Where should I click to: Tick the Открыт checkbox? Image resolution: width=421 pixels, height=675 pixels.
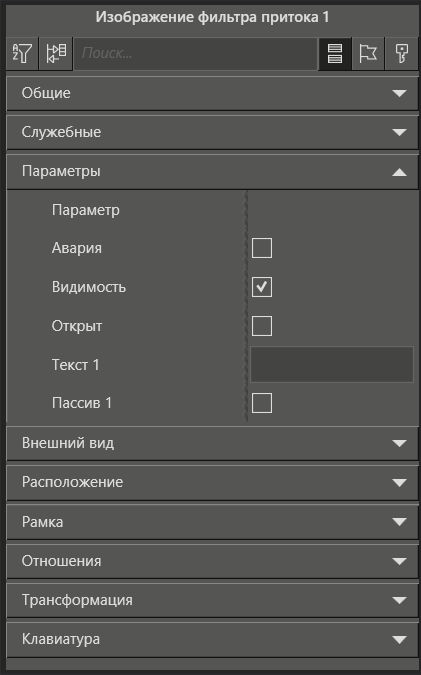coord(262,325)
